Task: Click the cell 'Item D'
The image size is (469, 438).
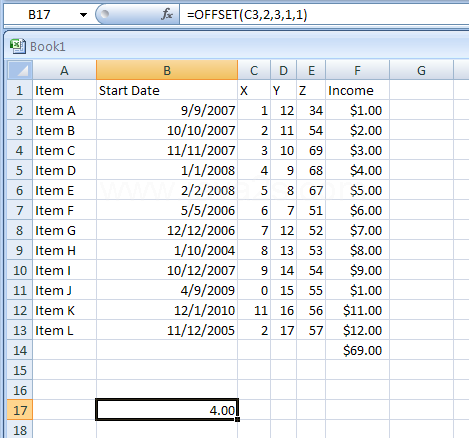Action: click(64, 170)
